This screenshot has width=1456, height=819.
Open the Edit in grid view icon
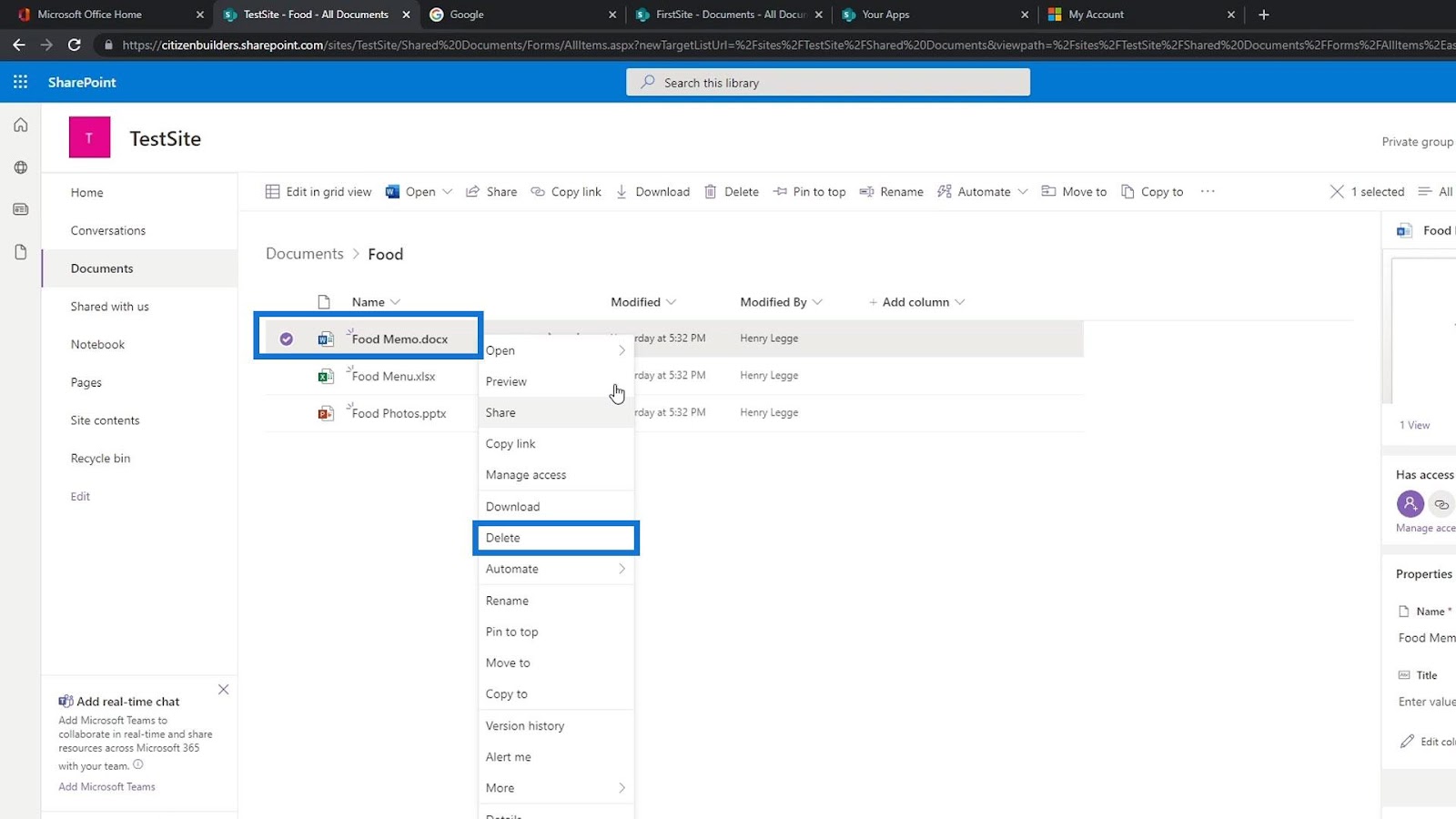[x=272, y=192]
